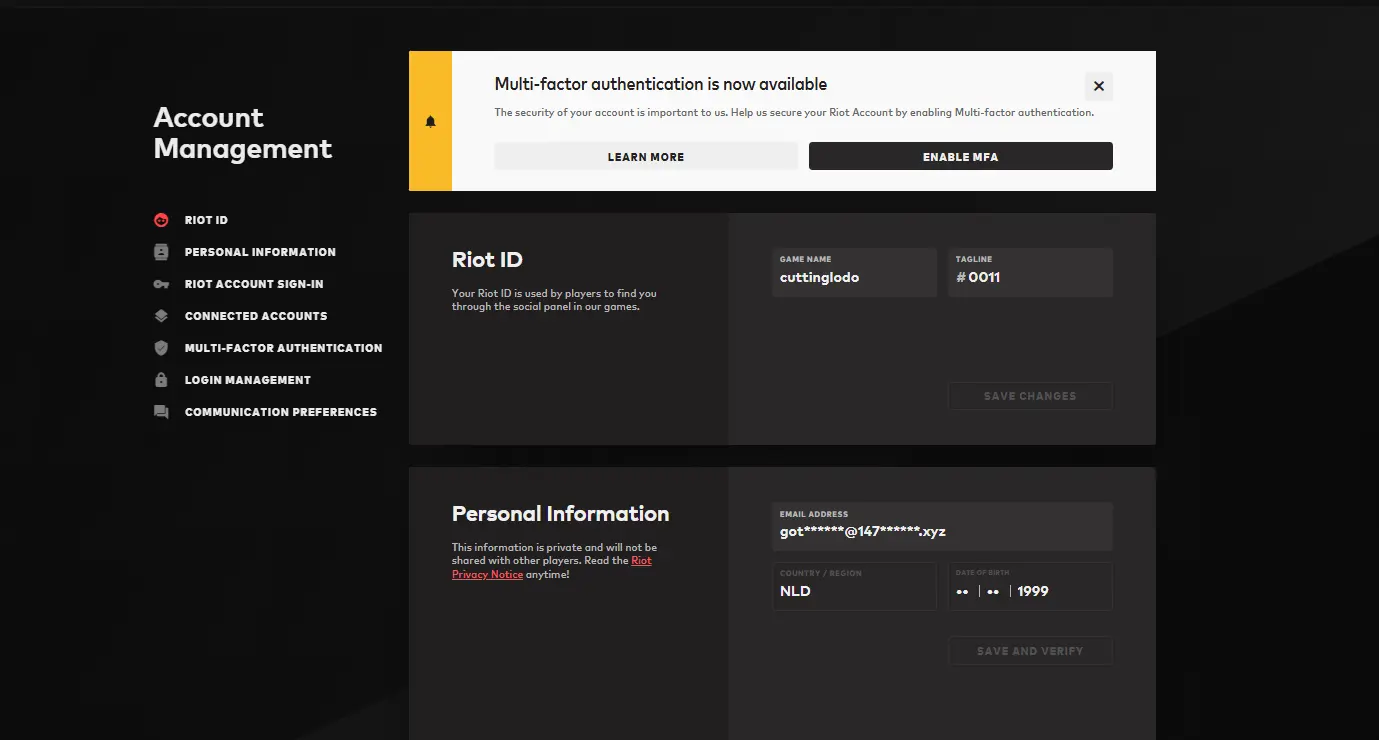Click the Connected Accounts layers icon
Image resolution: width=1379 pixels, height=740 pixels.
tap(161, 316)
